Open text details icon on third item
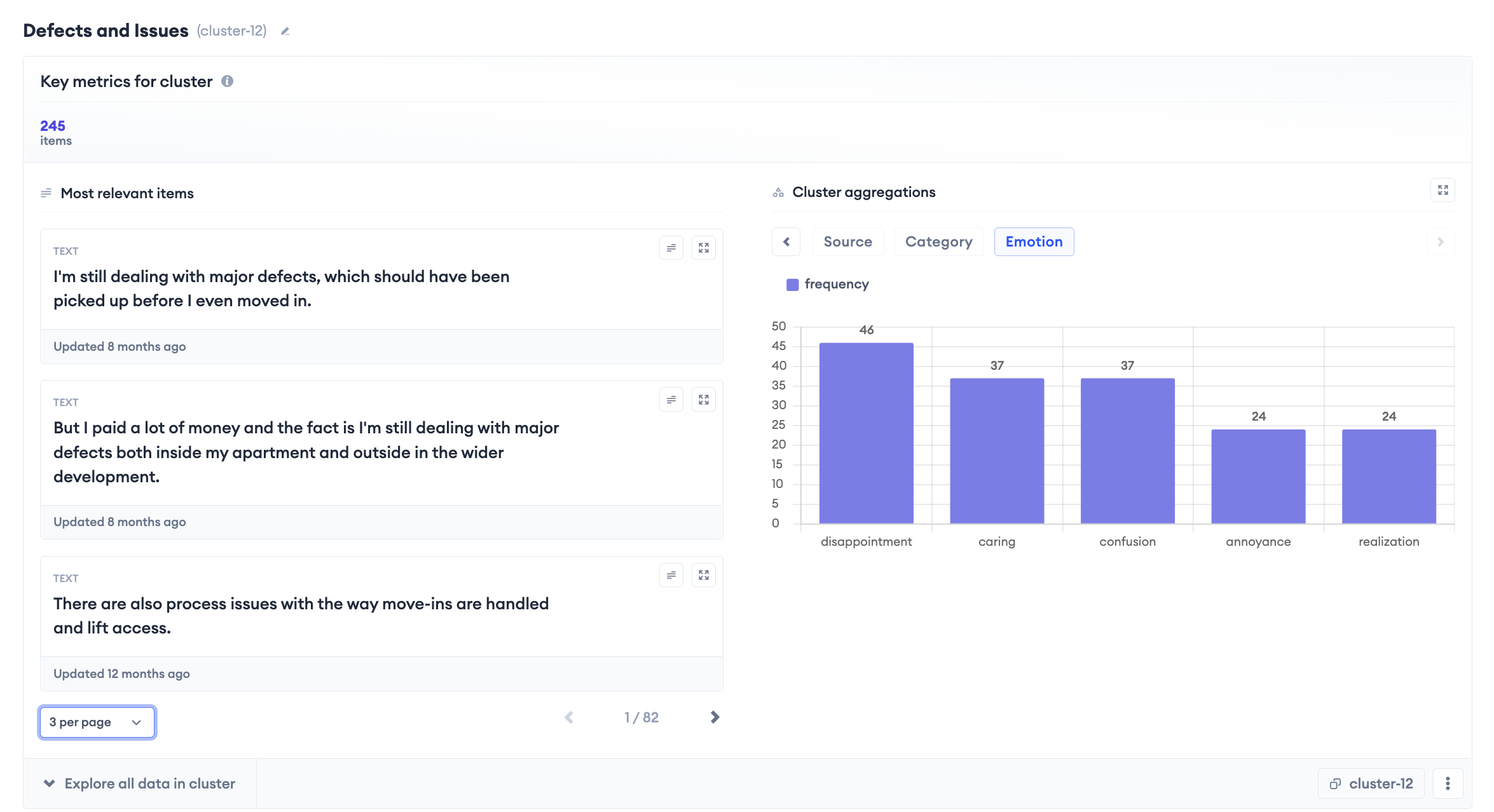 [671, 575]
